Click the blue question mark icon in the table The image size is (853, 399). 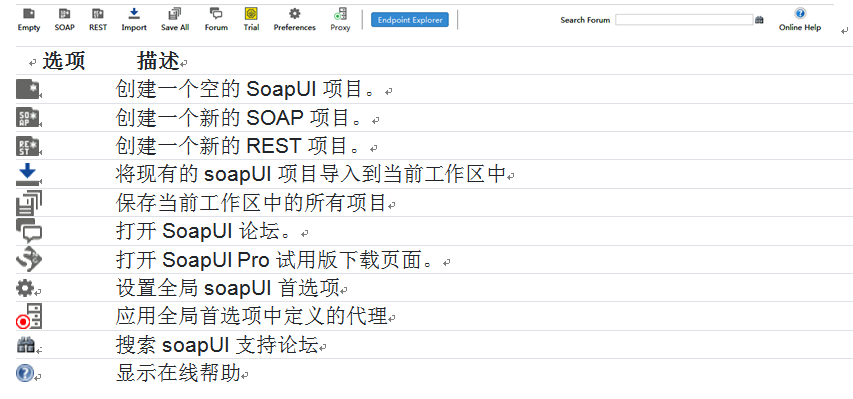(25, 373)
